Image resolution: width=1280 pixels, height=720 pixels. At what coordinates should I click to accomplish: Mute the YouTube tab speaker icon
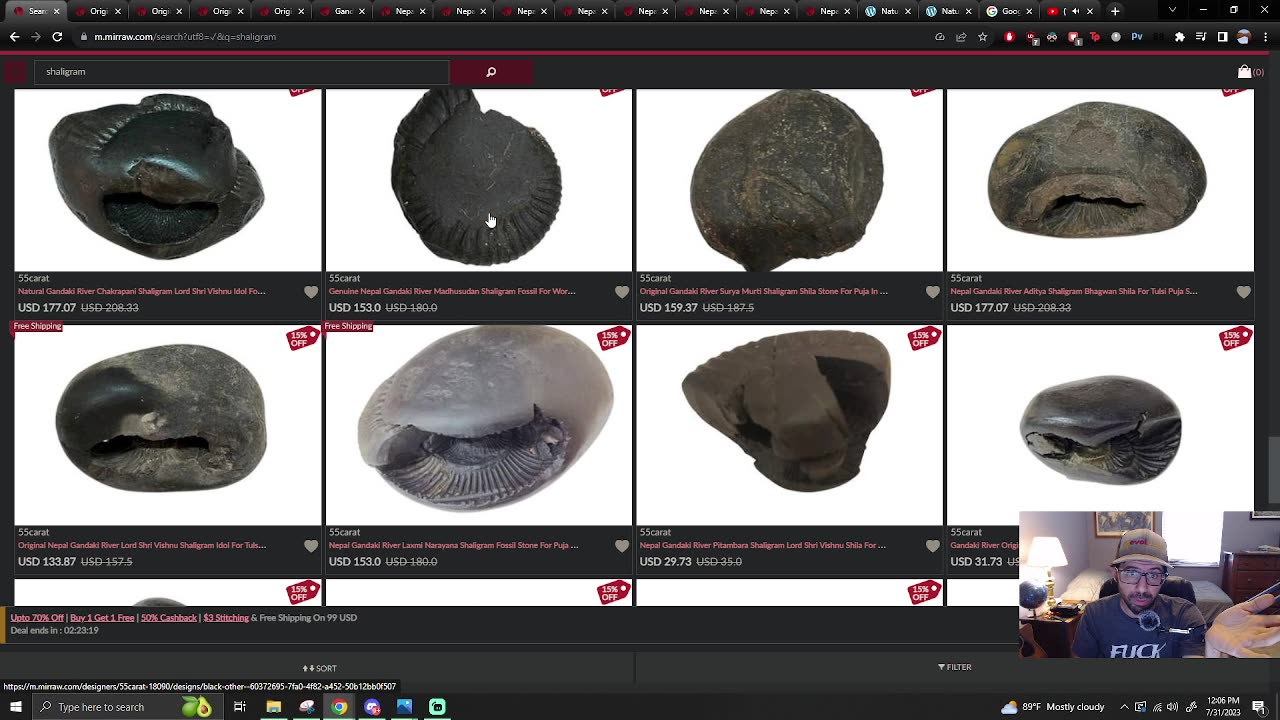1076,11
